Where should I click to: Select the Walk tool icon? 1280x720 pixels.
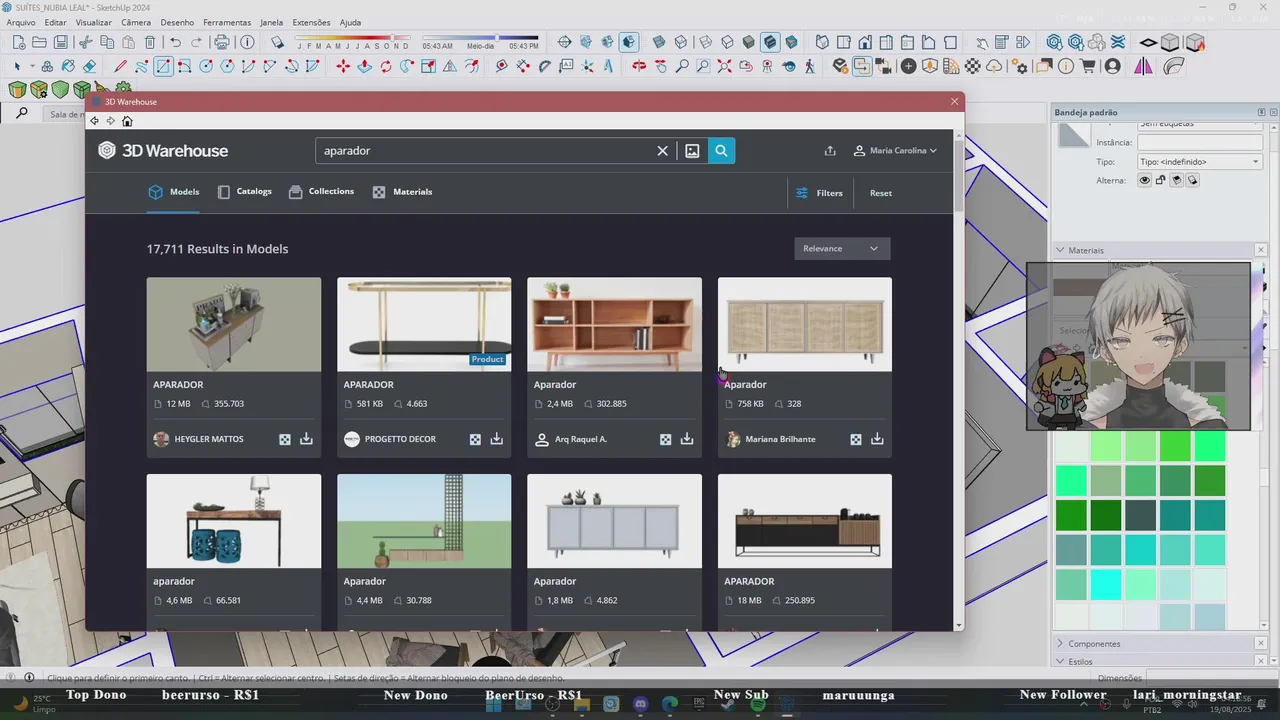pyautogui.click(x=810, y=66)
